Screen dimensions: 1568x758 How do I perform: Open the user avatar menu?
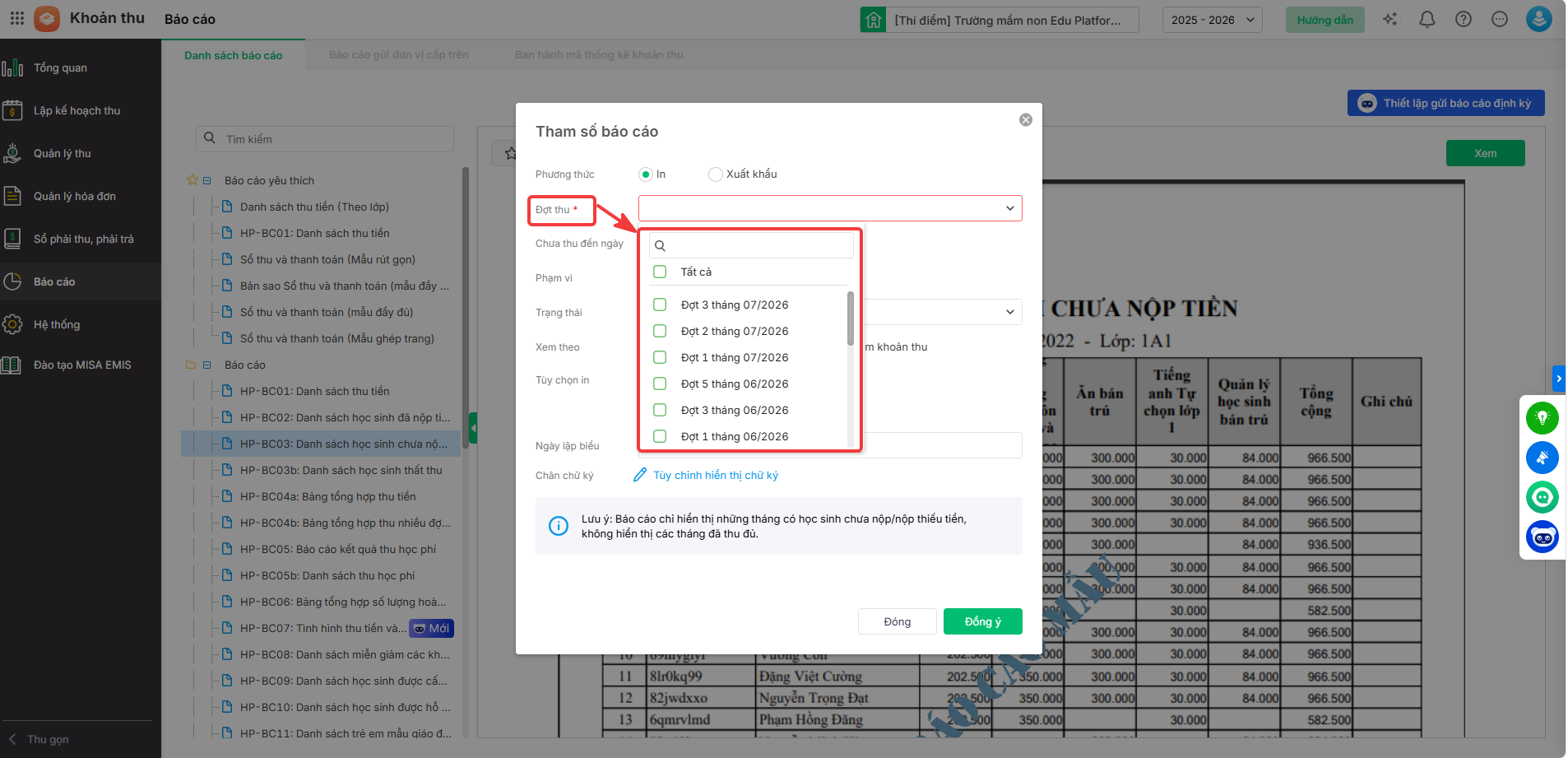pyautogui.click(x=1539, y=19)
